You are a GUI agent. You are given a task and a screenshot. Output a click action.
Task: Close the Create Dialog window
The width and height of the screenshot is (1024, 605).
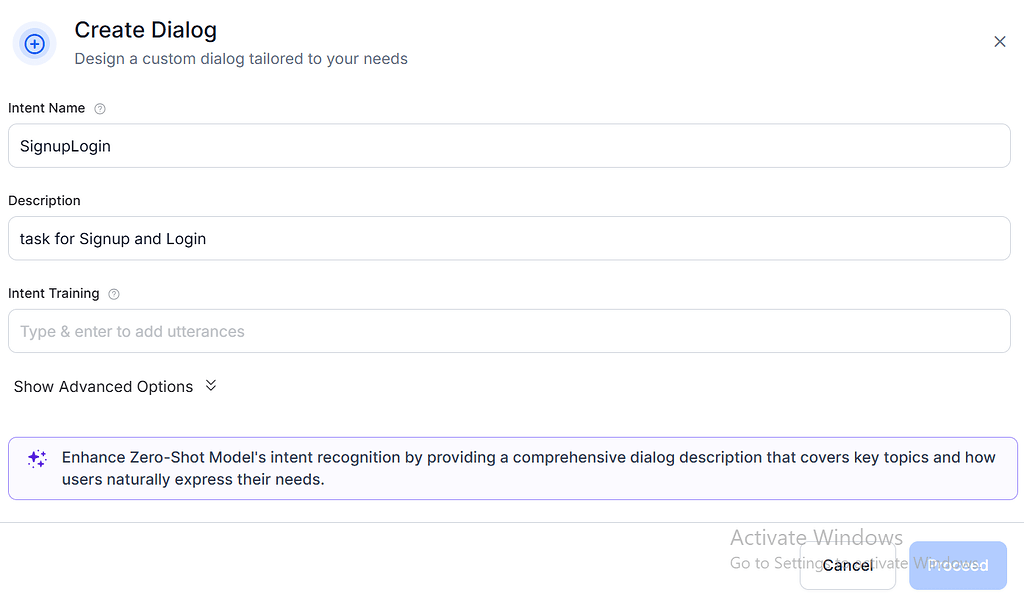tap(999, 42)
